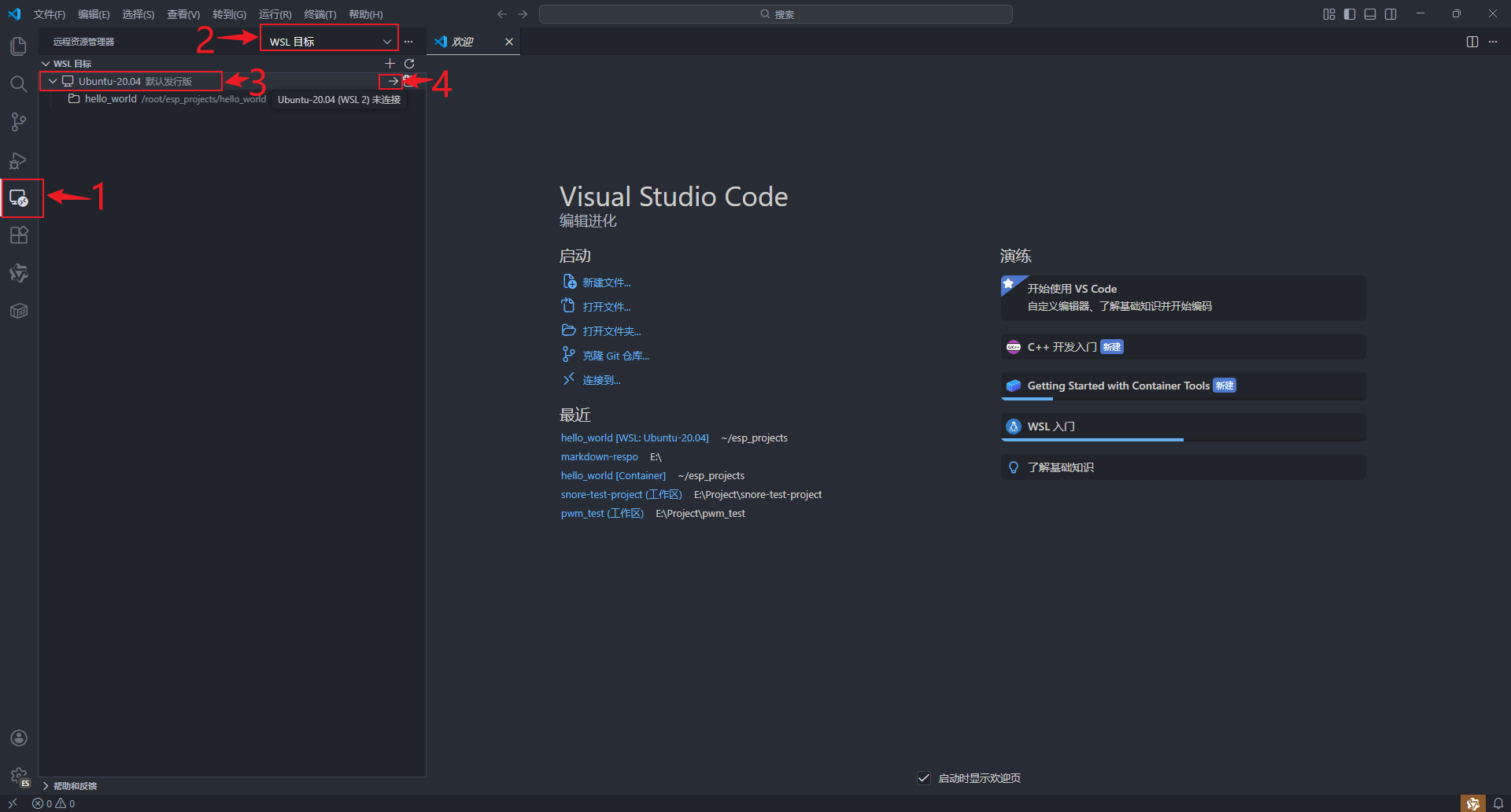Open the 查看(V) menu
Viewport: 1511px width, 812px height.
(183, 14)
